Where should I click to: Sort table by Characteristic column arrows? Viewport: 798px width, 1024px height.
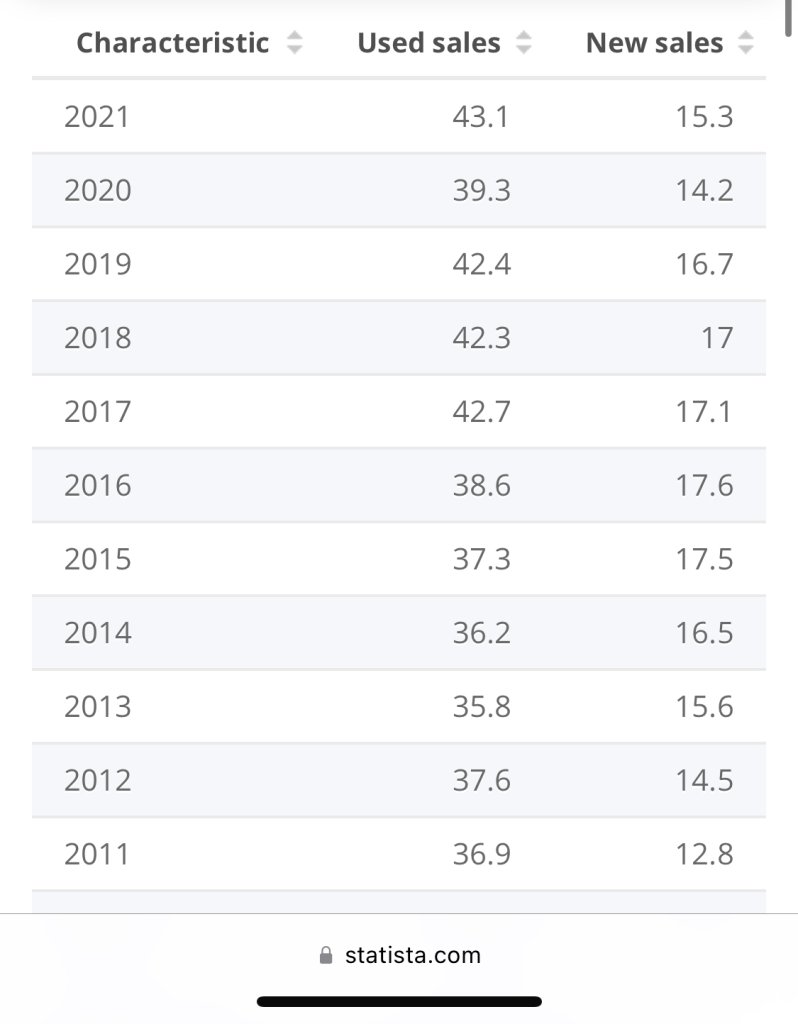point(295,43)
